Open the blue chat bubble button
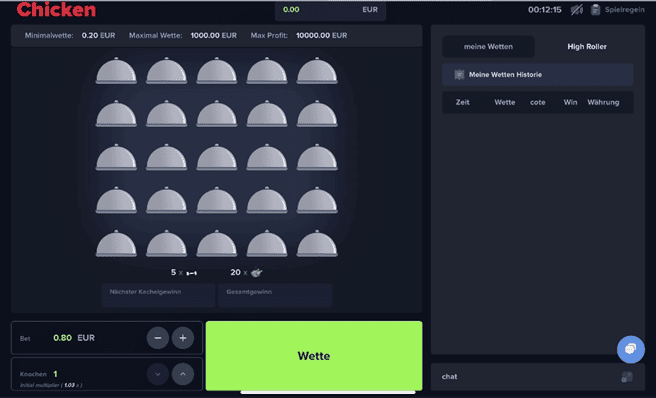Viewport: 656px width, 398px height. [630, 349]
